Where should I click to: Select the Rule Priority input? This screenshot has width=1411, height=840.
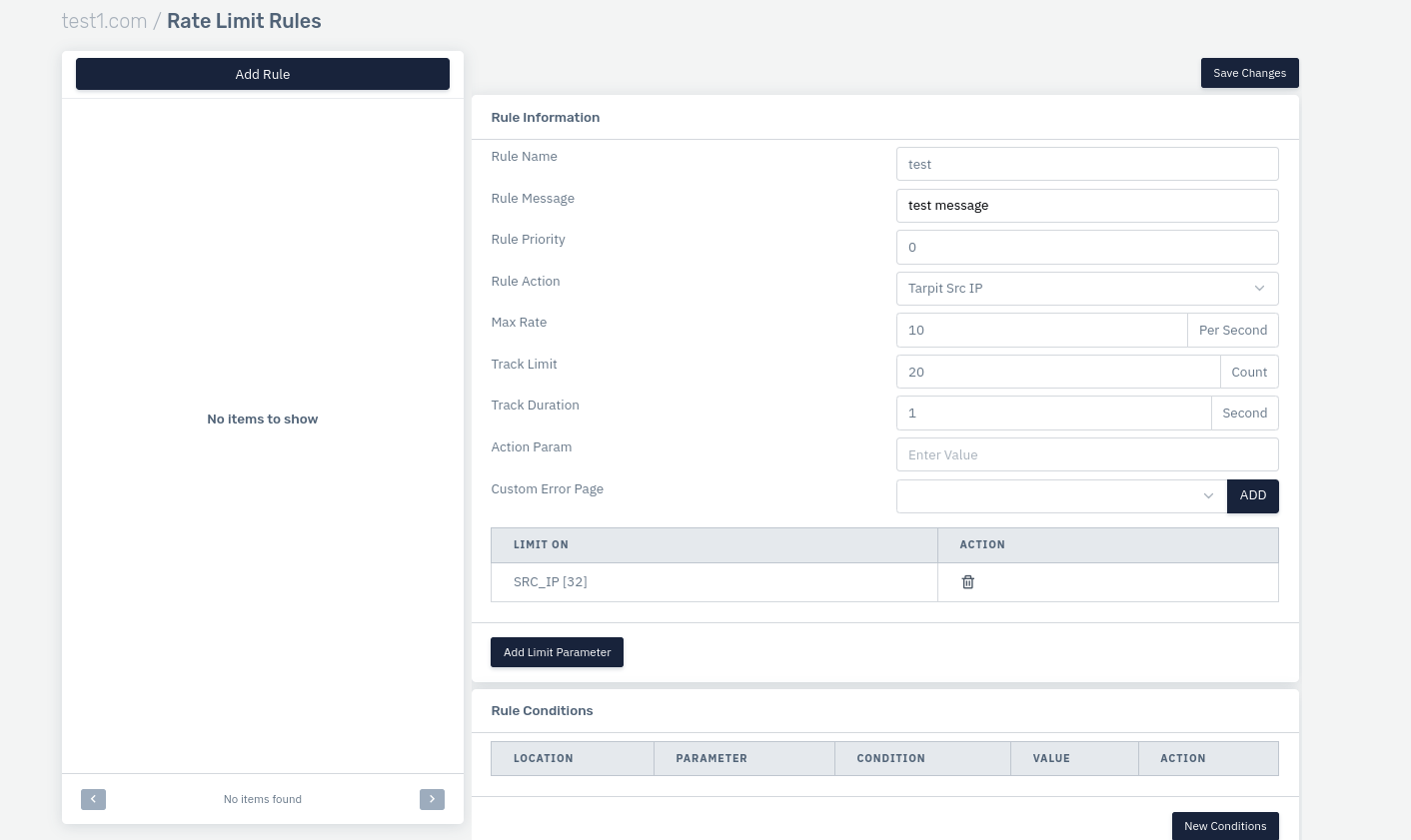coord(1086,248)
